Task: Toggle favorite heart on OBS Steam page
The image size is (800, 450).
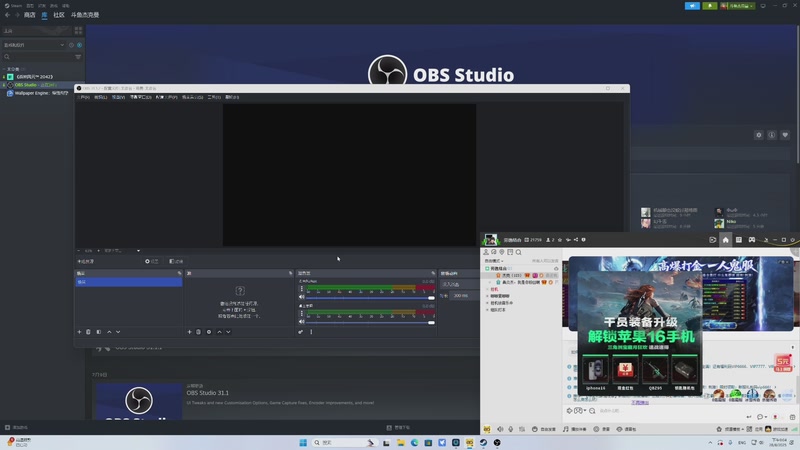Action: click(x=785, y=135)
